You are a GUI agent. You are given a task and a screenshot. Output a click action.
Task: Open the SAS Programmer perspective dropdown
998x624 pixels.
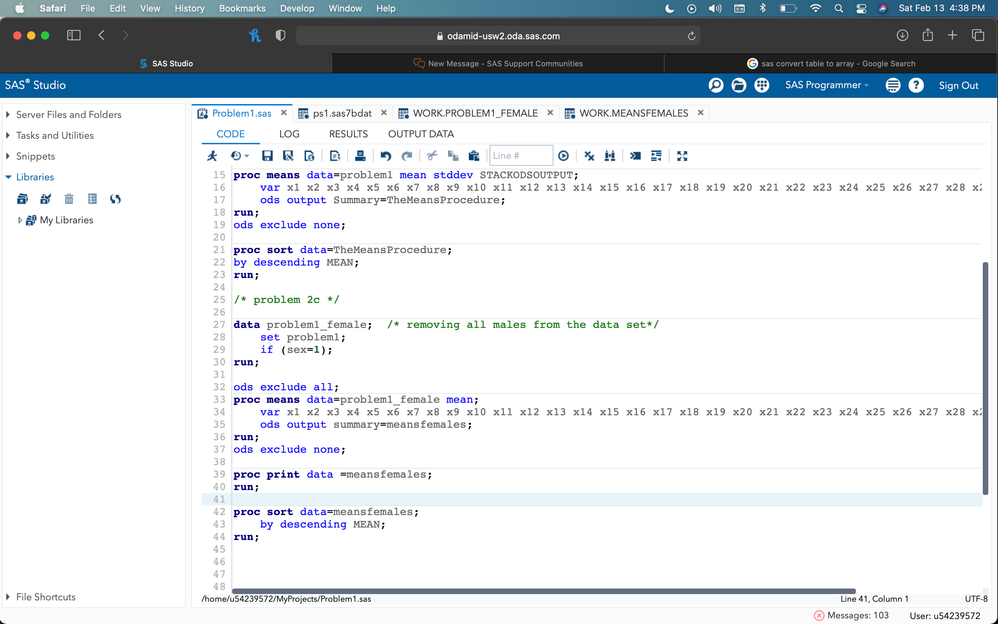(x=826, y=85)
